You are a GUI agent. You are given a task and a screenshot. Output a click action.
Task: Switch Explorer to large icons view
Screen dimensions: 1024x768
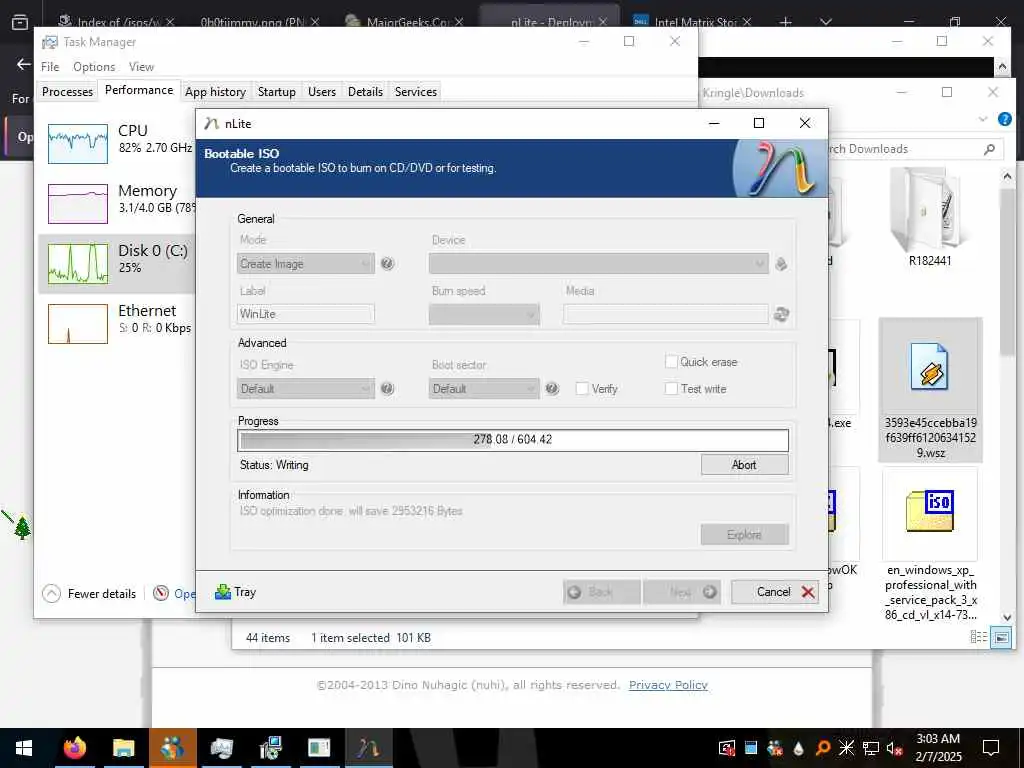click(1000, 637)
